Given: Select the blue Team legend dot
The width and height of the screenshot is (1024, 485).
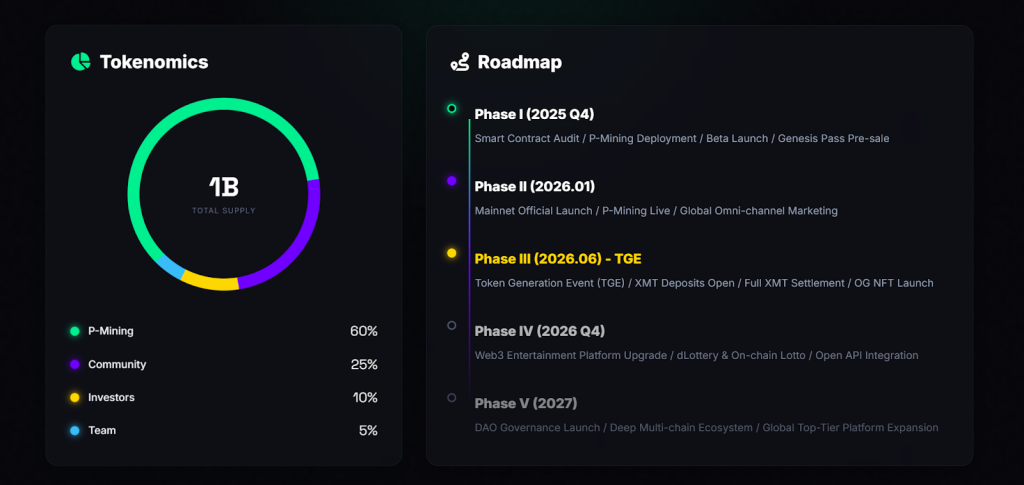Looking at the screenshot, I should (x=74, y=431).
